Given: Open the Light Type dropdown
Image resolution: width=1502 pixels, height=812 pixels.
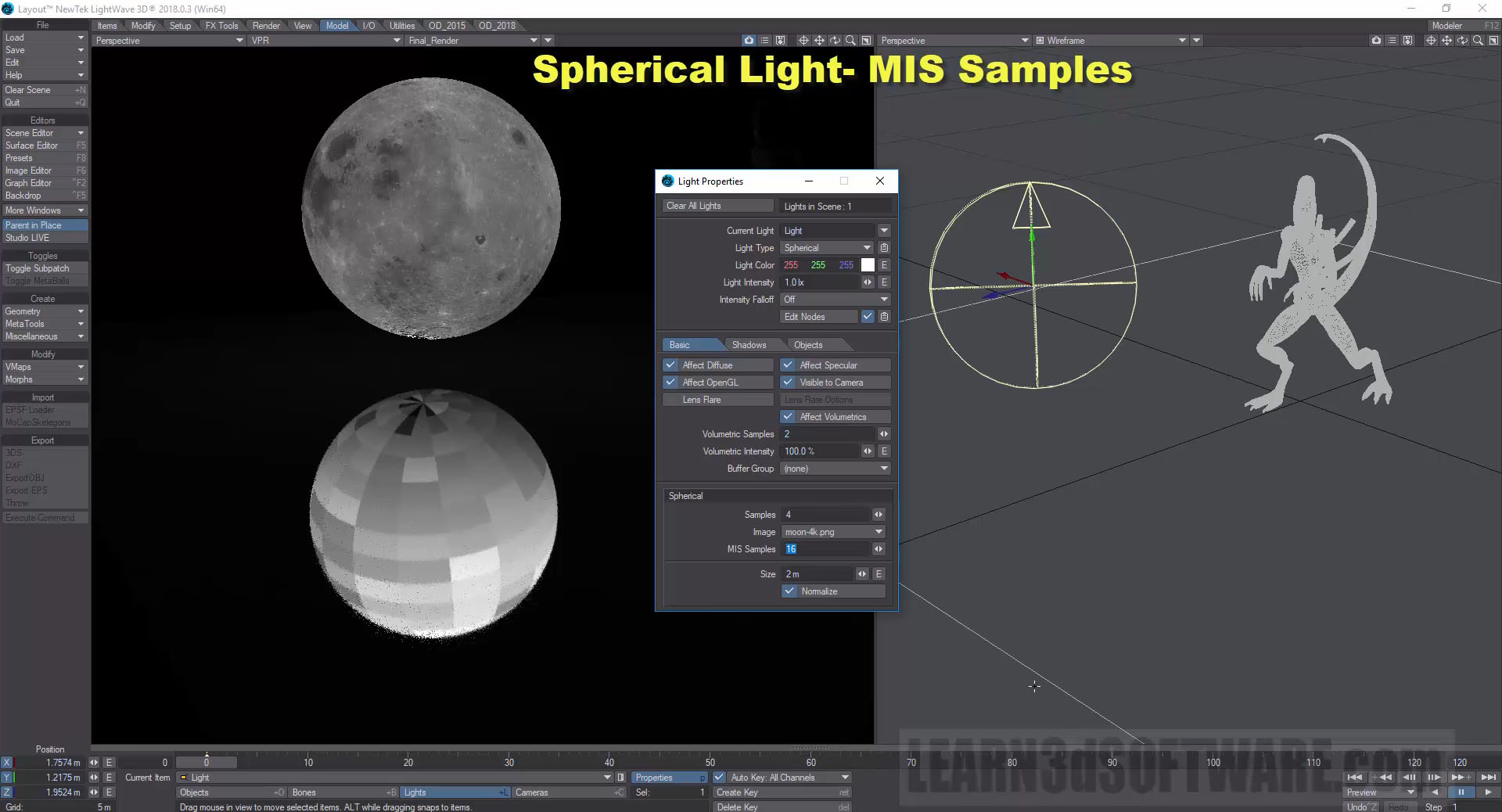Looking at the screenshot, I should click(x=828, y=248).
